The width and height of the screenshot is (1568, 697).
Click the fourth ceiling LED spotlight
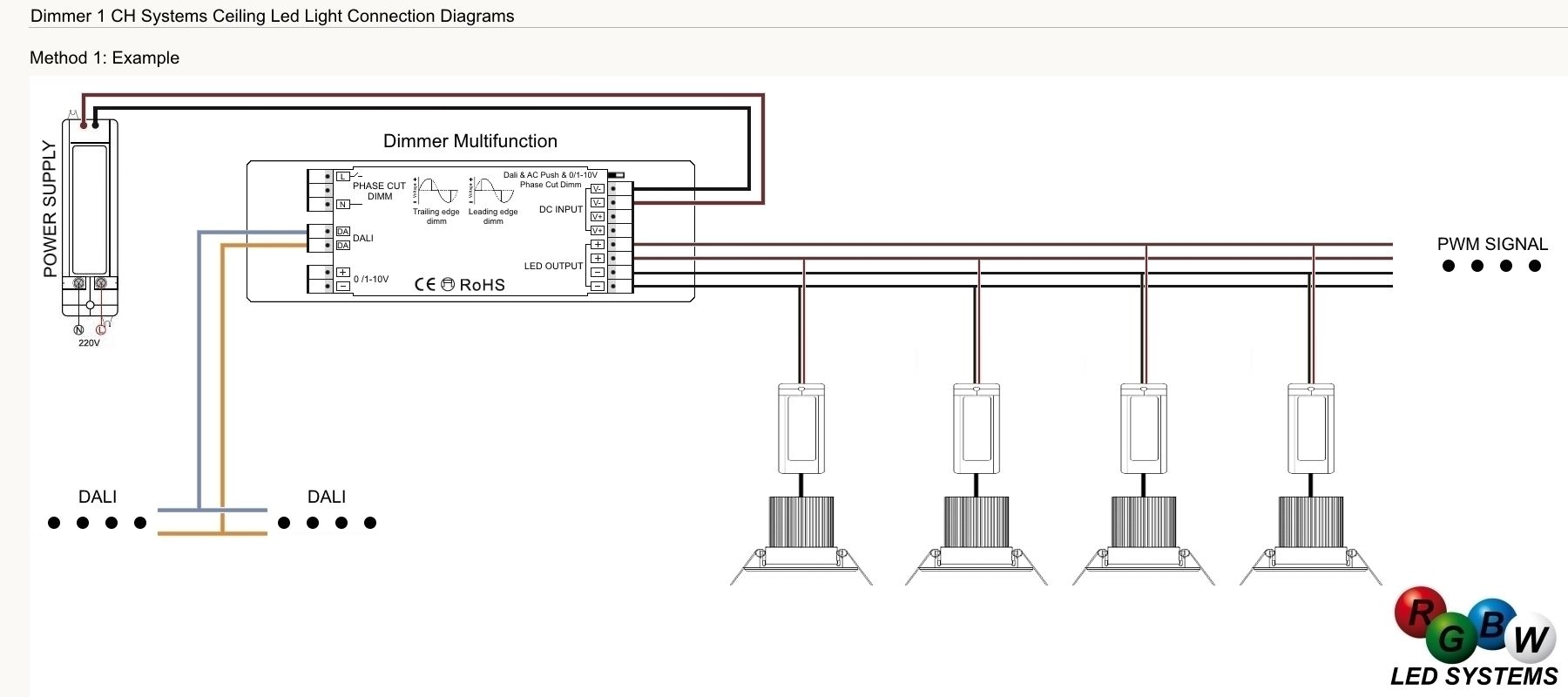1311,540
